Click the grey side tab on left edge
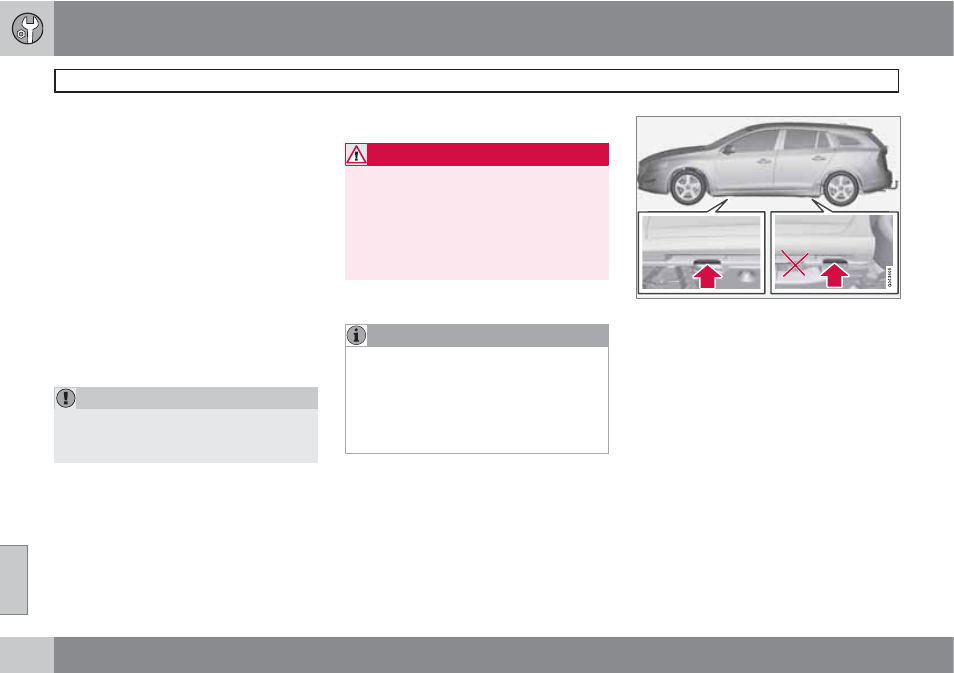This screenshot has height=673, width=954. pyautogui.click(x=14, y=580)
